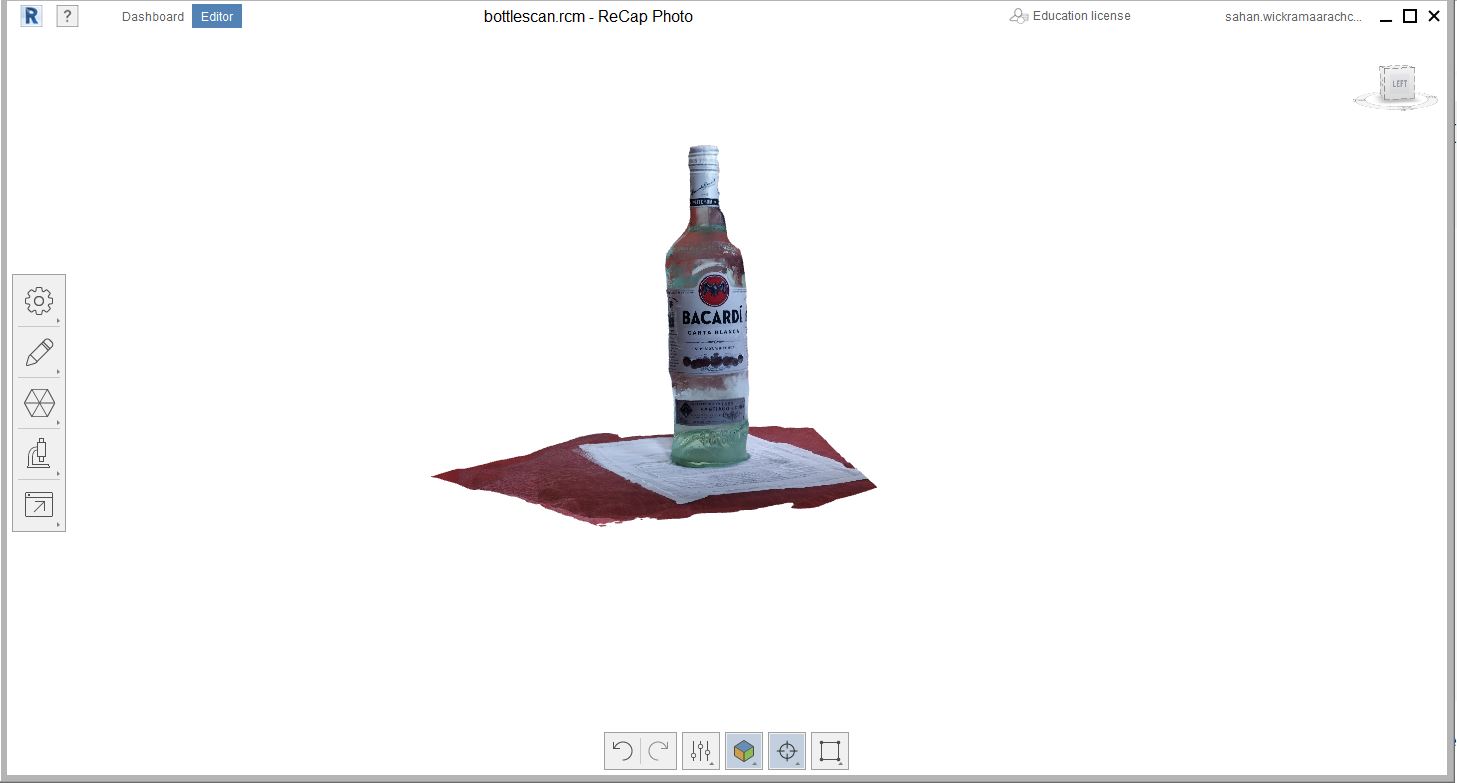Undo the last action
Viewport: 1457px width, 783px height.
(x=622, y=751)
